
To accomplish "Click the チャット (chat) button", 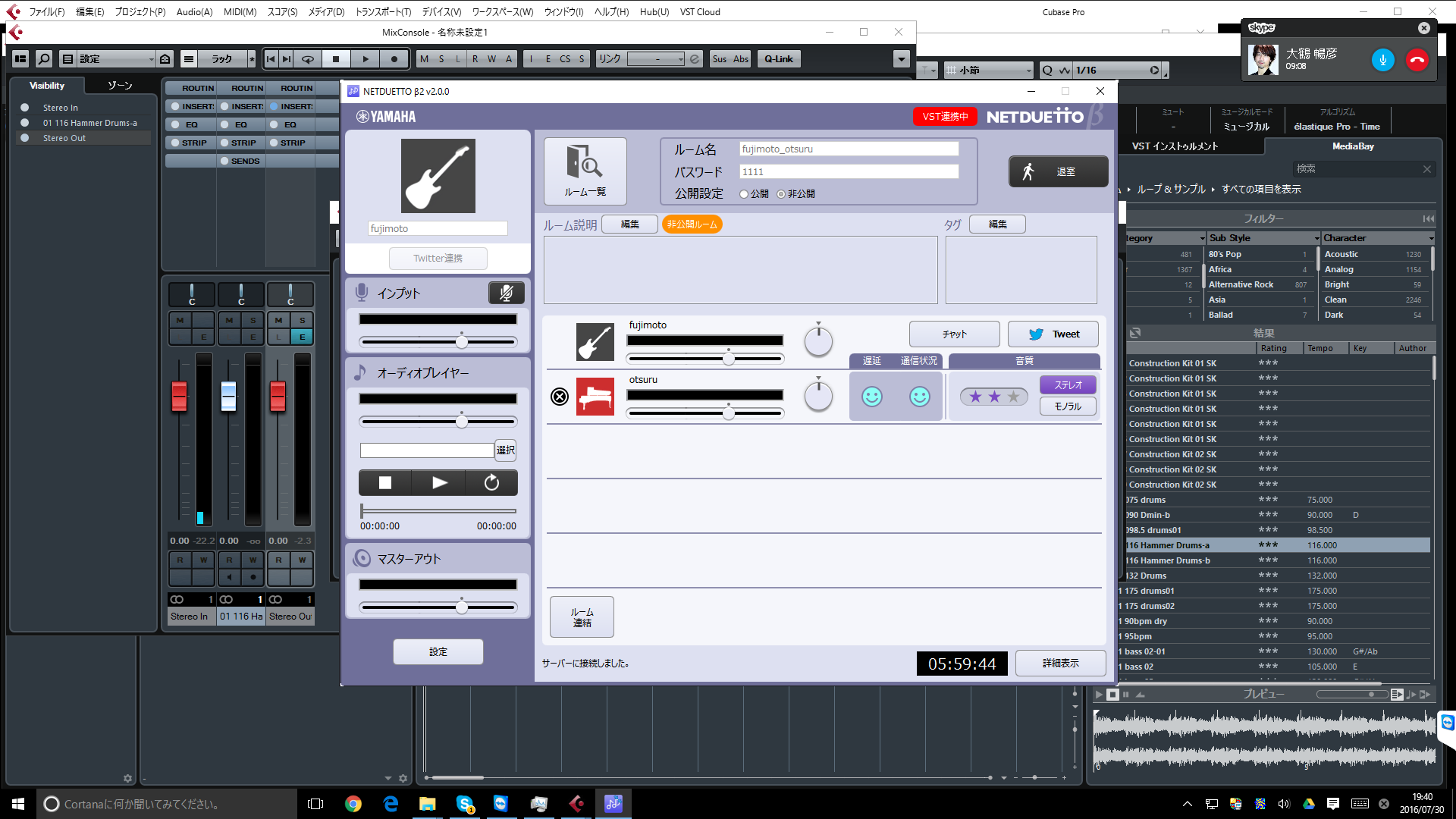I will coord(955,334).
